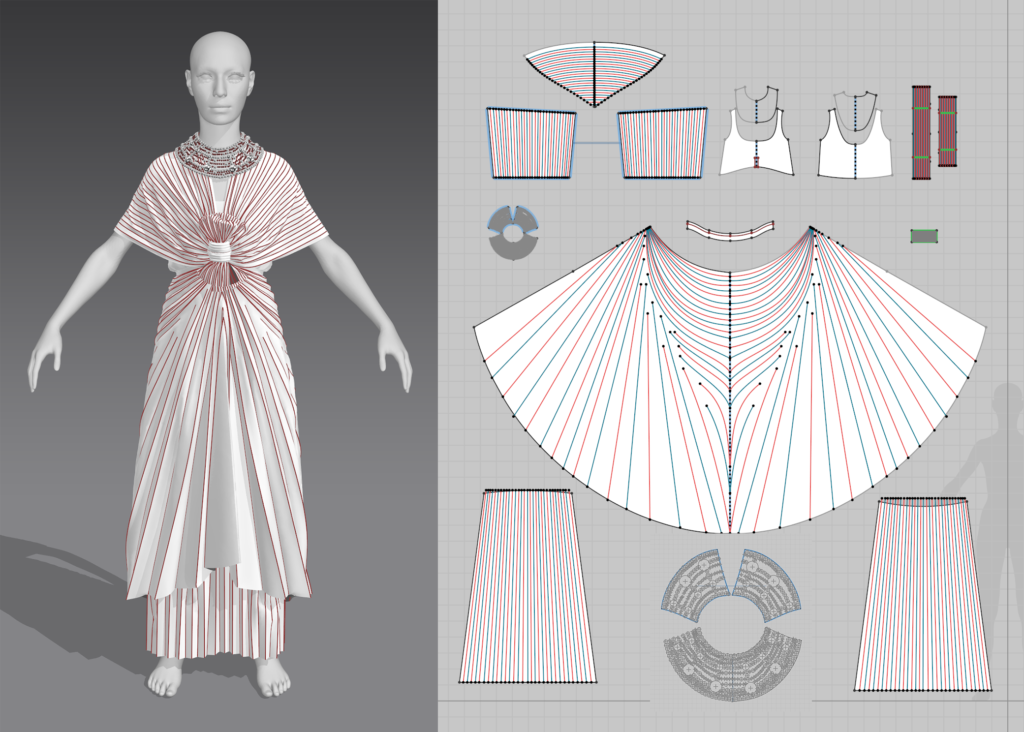Select the small green rectangle pattern piece

tap(925, 237)
